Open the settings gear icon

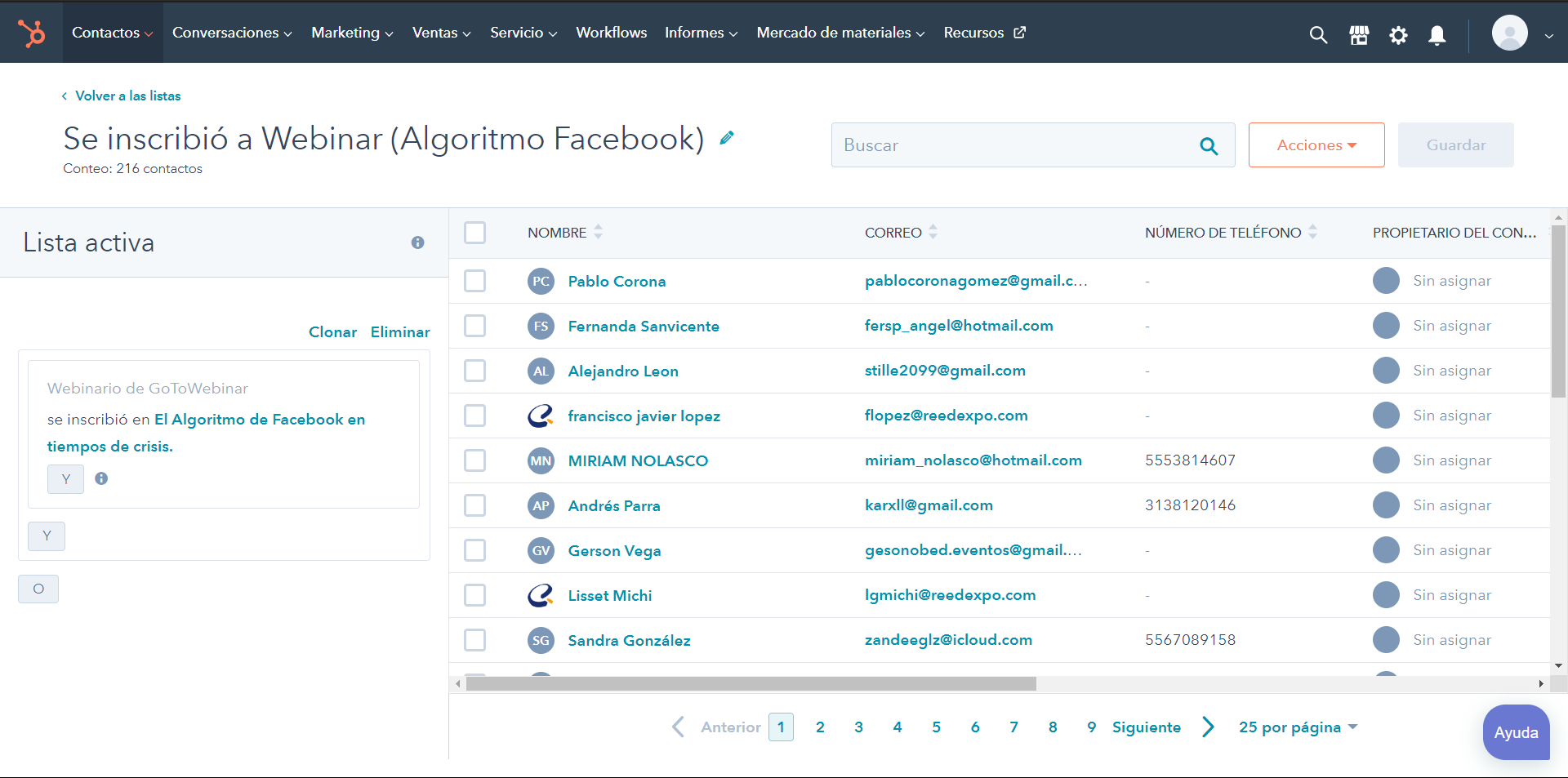(1398, 34)
